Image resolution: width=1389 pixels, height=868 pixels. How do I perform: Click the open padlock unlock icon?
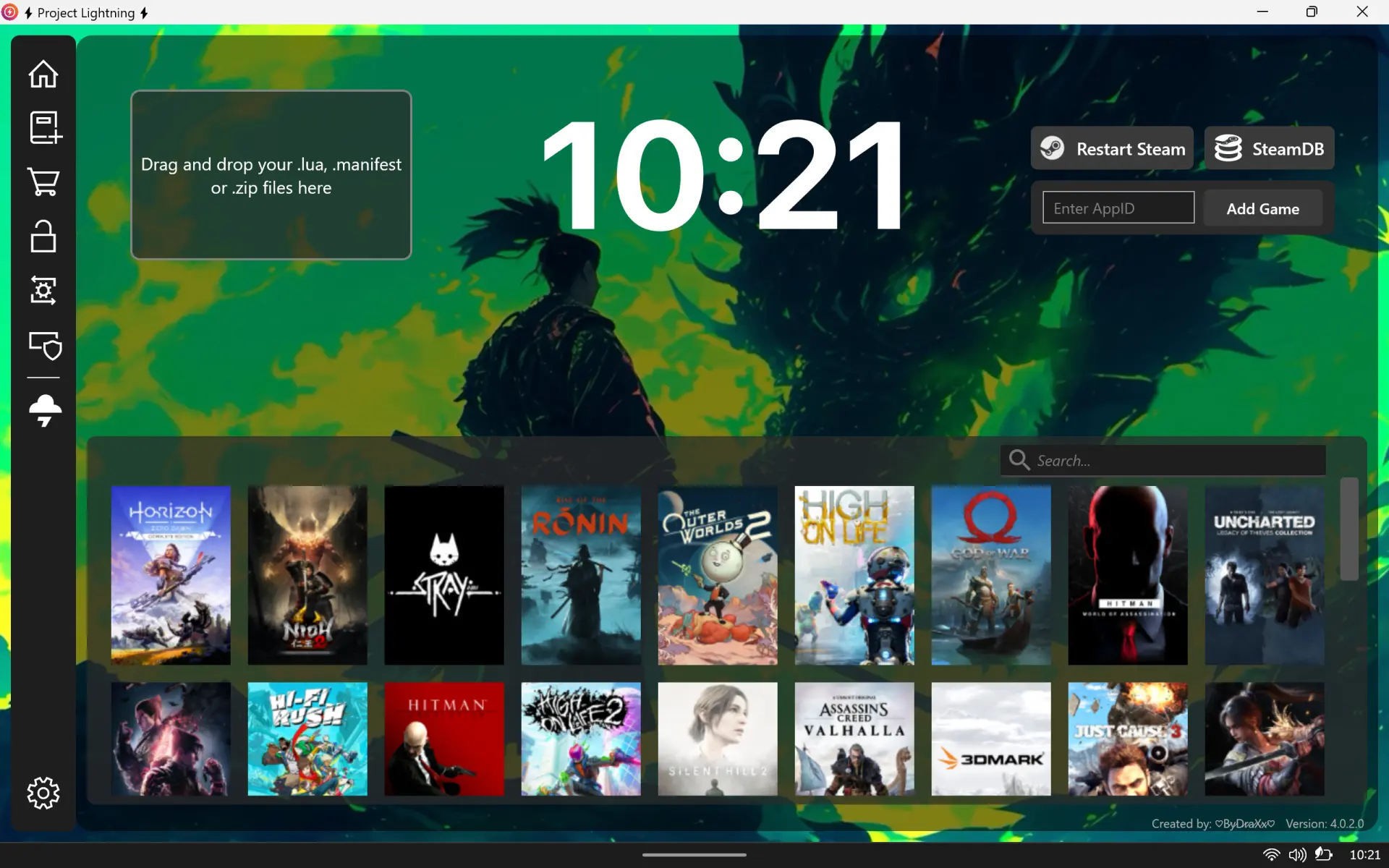43,236
